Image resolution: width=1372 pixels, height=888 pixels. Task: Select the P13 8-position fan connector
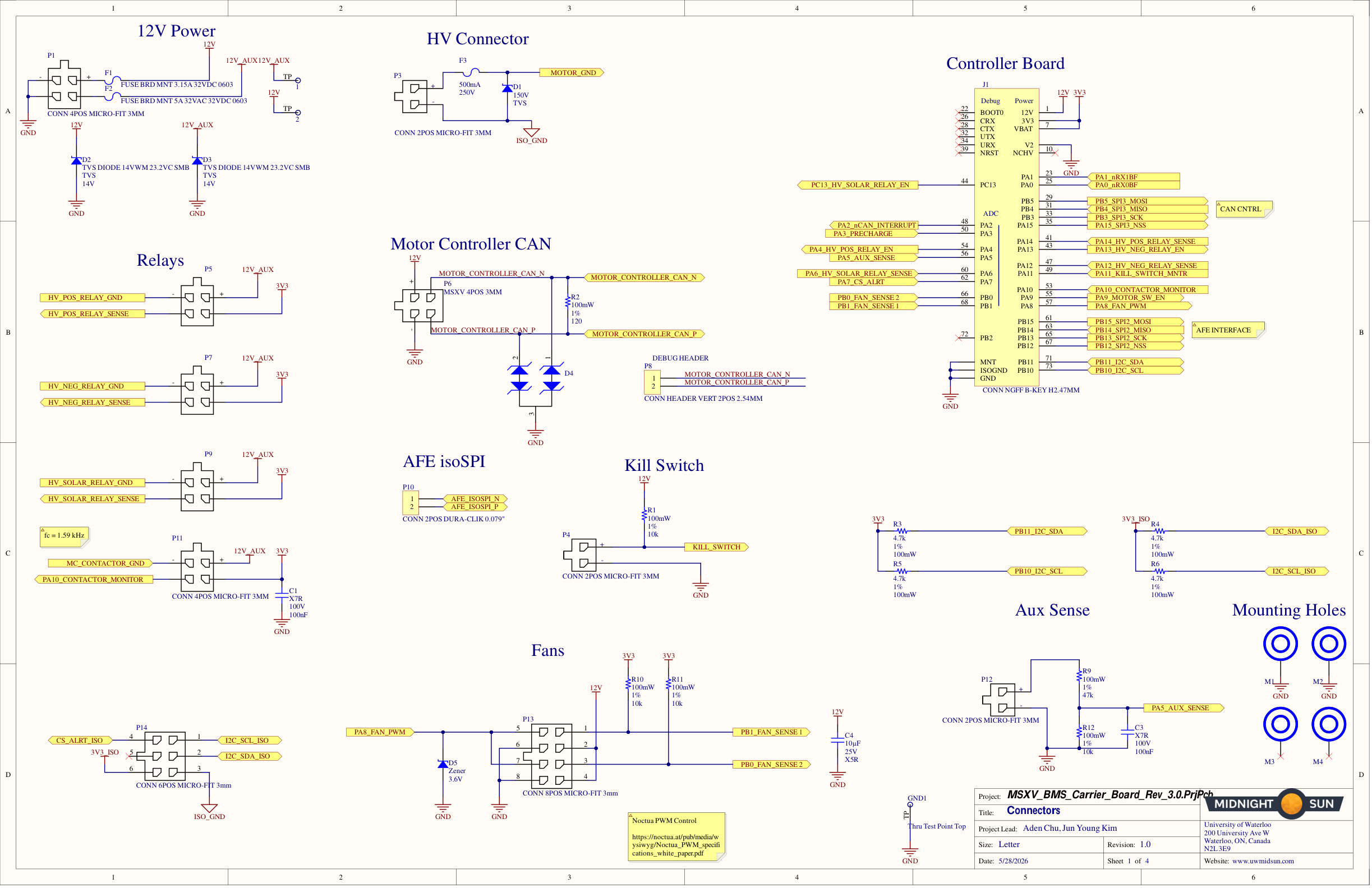pyautogui.click(x=547, y=756)
